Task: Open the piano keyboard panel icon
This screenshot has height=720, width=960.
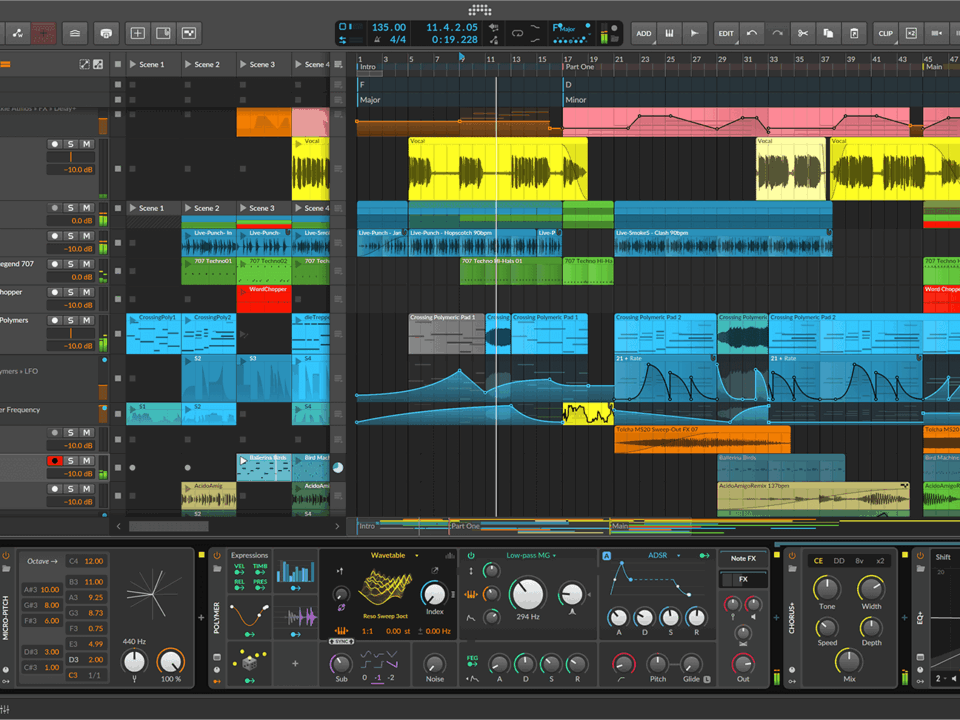Action: pyautogui.click(x=669, y=33)
